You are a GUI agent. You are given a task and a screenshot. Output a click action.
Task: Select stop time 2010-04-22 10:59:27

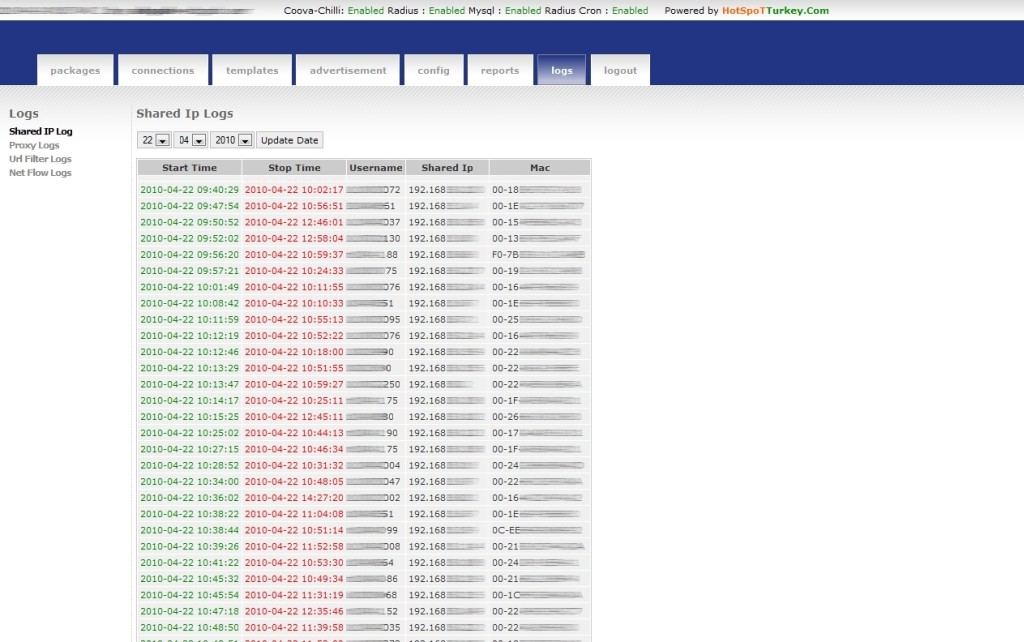[294, 384]
